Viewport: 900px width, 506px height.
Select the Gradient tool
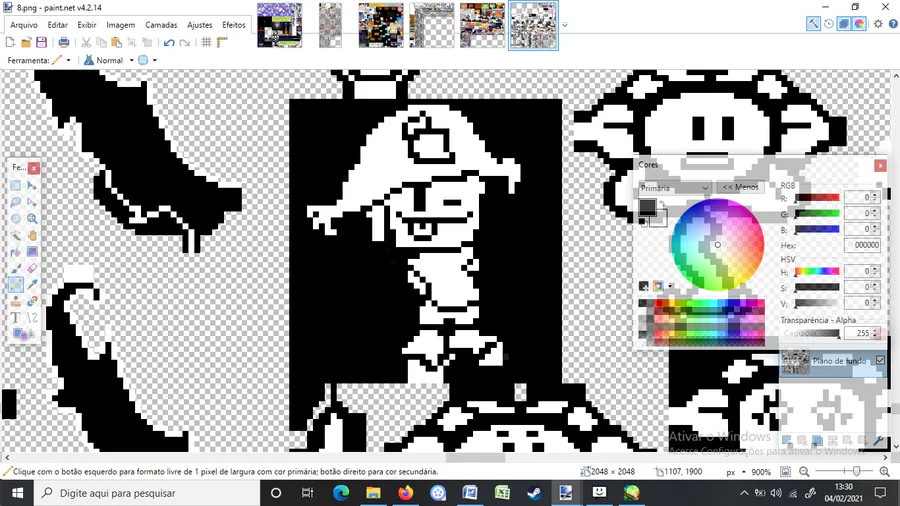click(32, 252)
